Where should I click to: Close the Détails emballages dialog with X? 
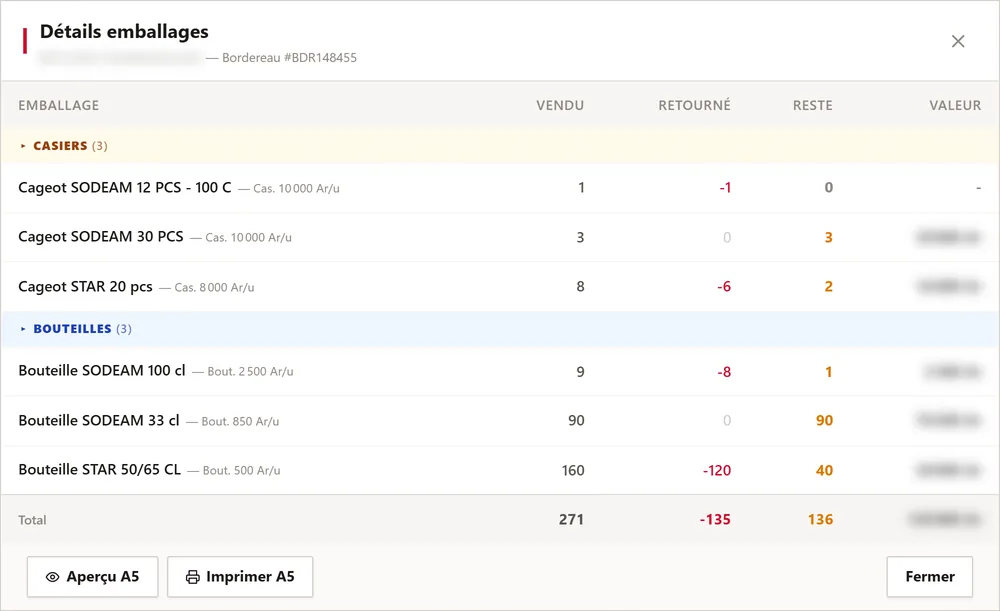pyautogui.click(x=957, y=41)
